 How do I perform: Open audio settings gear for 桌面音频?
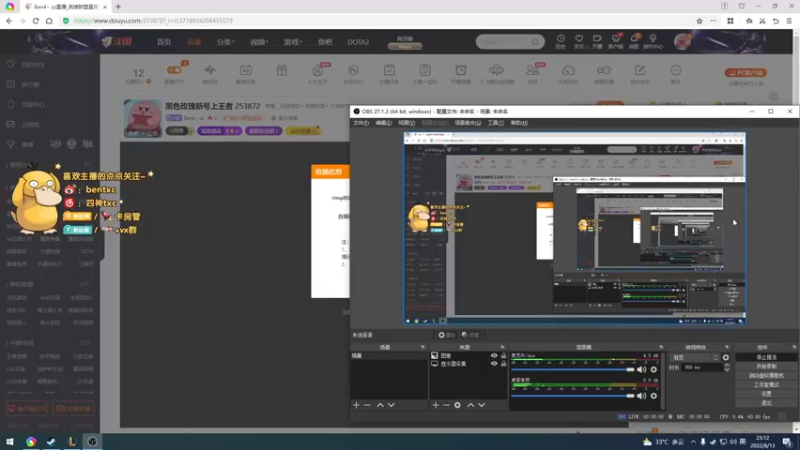[654, 396]
